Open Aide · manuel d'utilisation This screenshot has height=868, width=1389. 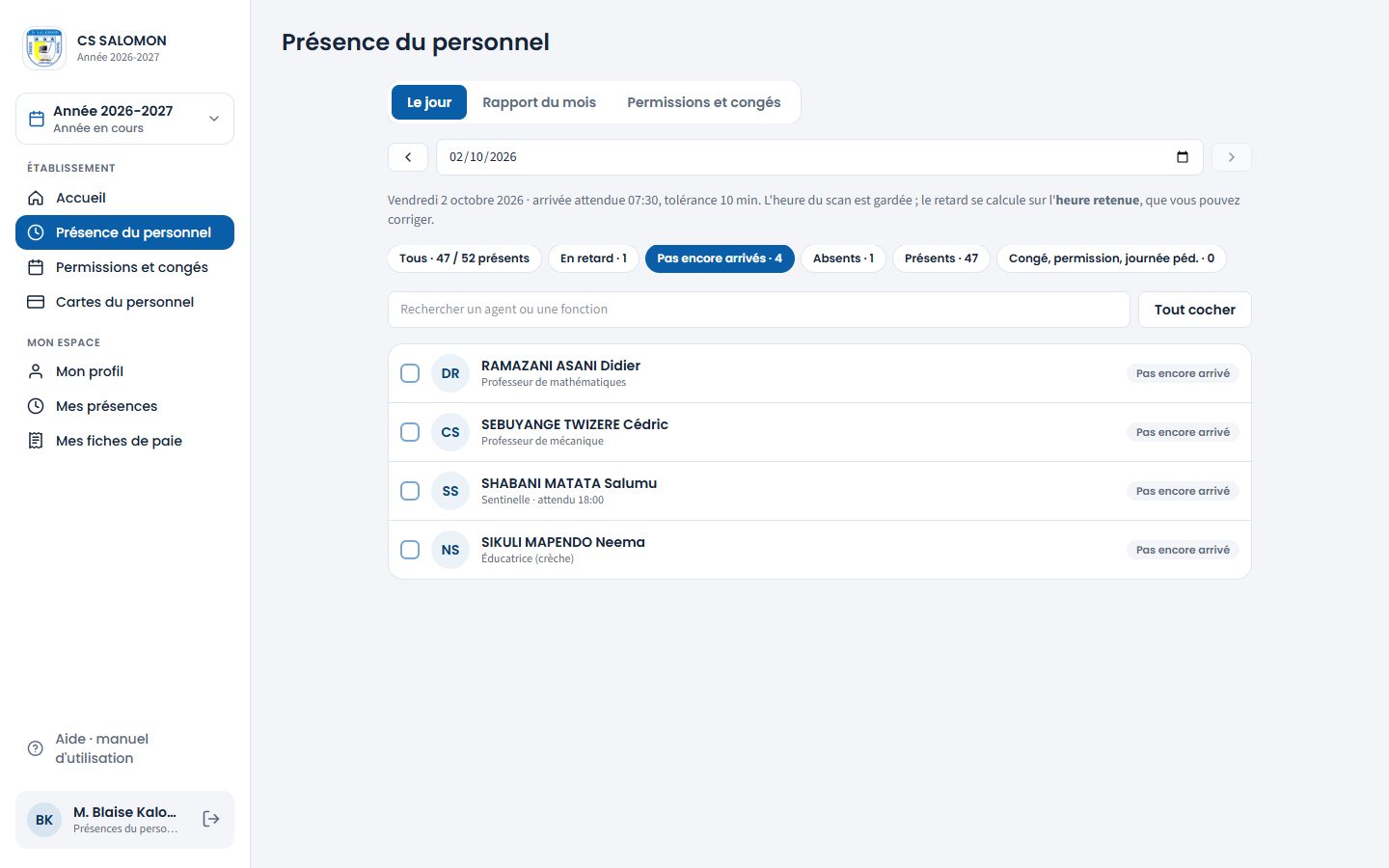tap(124, 748)
